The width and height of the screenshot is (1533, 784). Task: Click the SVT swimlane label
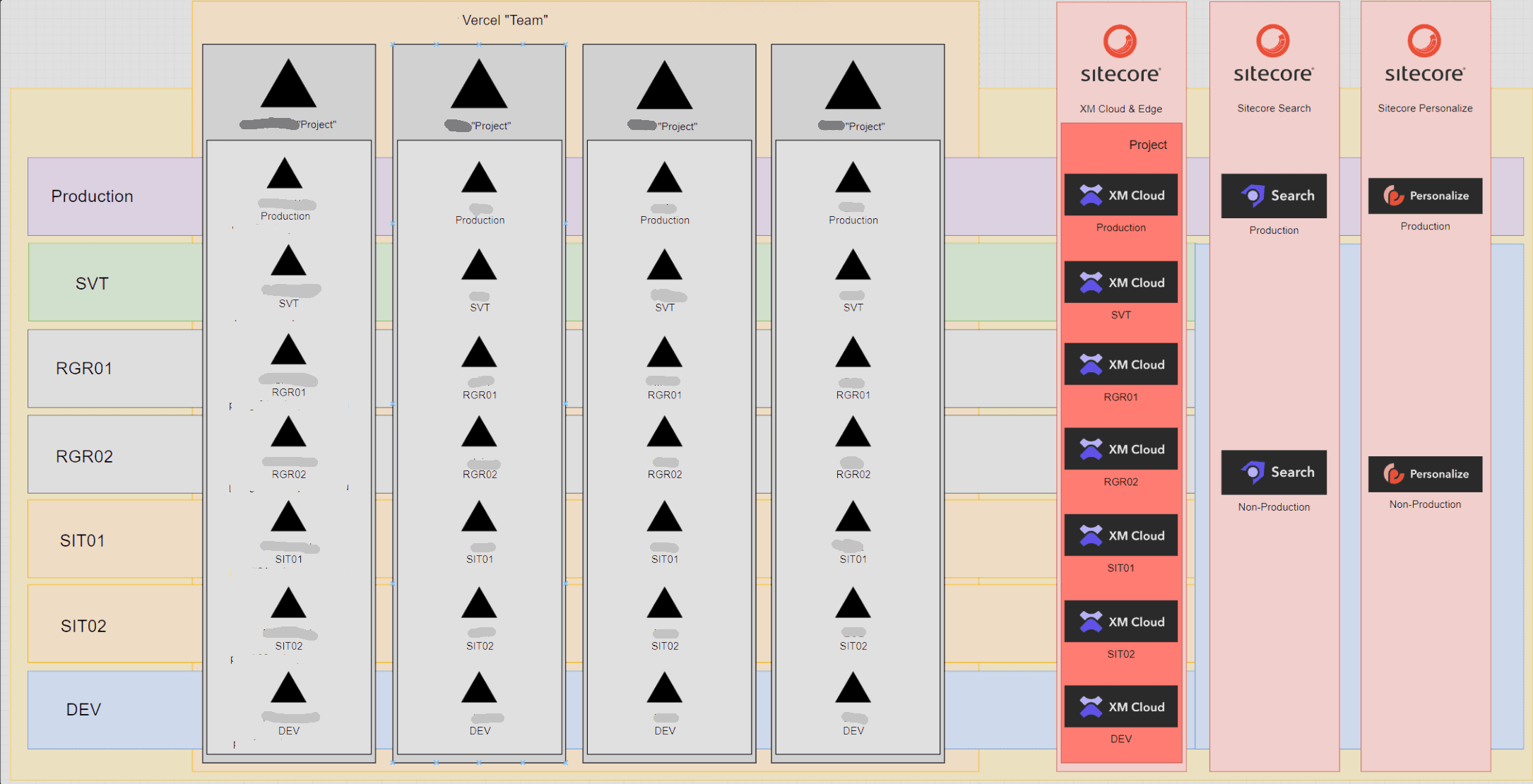coord(92,284)
